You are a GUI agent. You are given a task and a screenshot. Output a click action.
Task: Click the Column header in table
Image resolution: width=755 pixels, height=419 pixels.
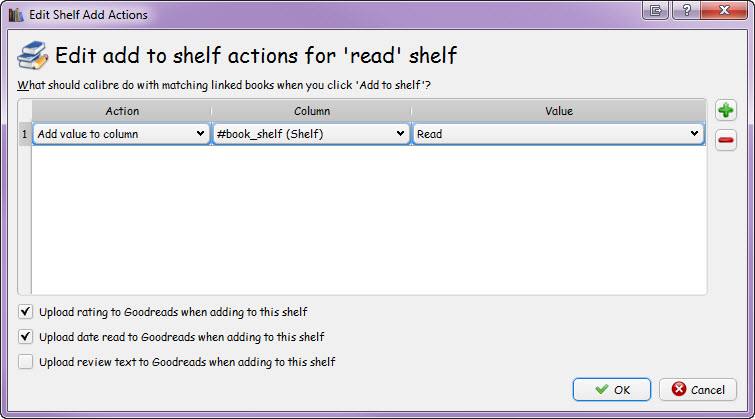pos(311,111)
